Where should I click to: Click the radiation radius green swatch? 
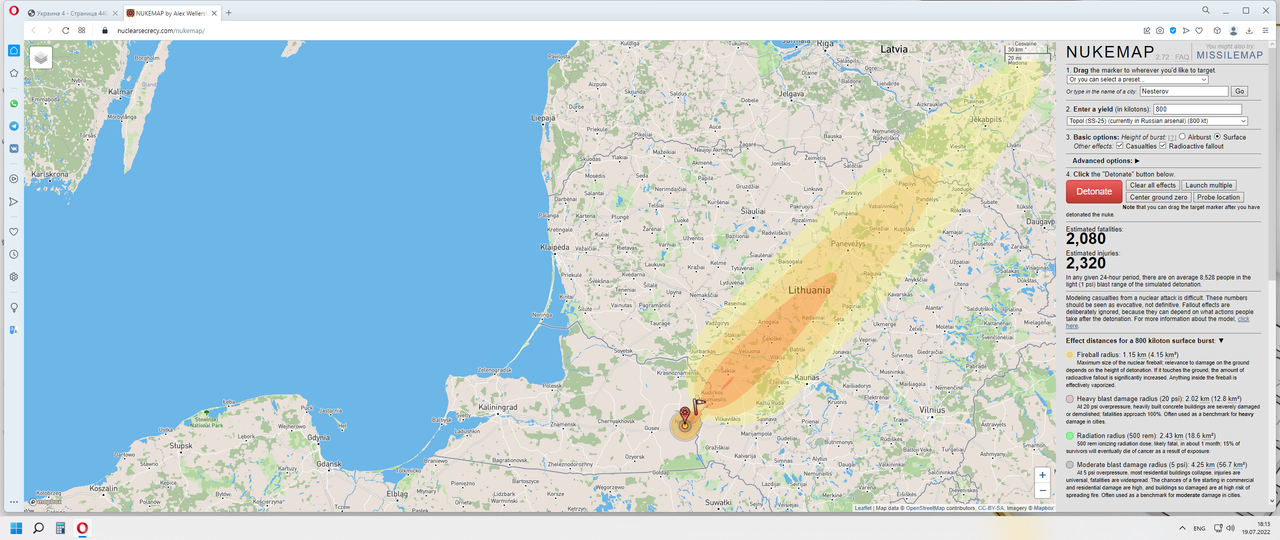point(1070,436)
